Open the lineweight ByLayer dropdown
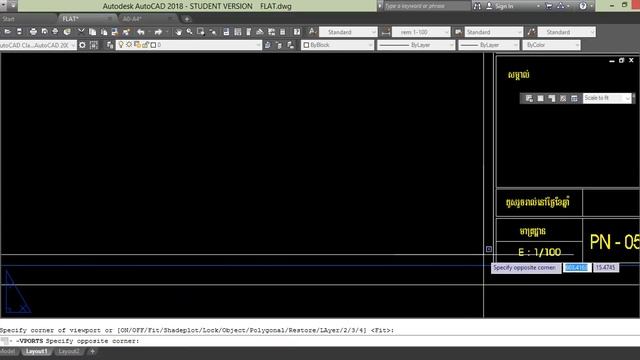This screenshot has width=640, height=360. (x=489, y=45)
